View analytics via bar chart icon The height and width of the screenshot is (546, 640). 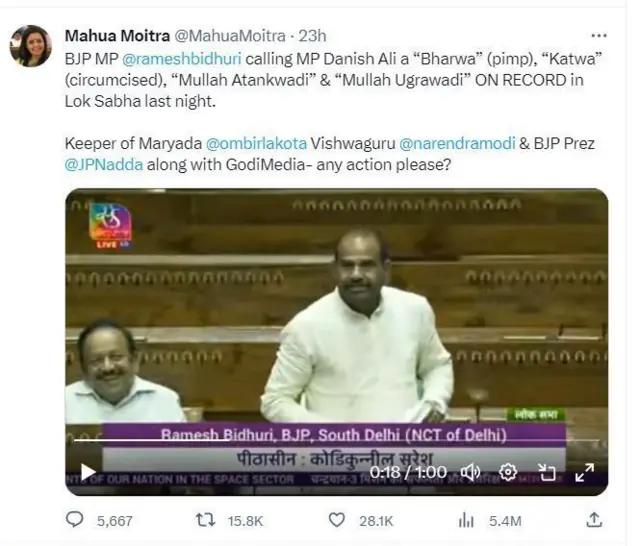tap(466, 520)
